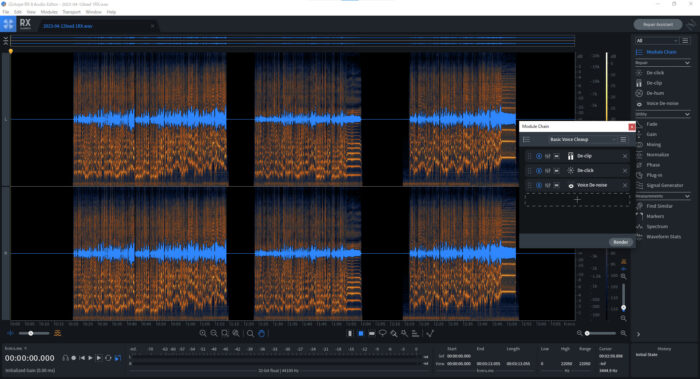Collapse the Measurements category section
700x379 pixels.
pyautogui.click(x=687, y=196)
